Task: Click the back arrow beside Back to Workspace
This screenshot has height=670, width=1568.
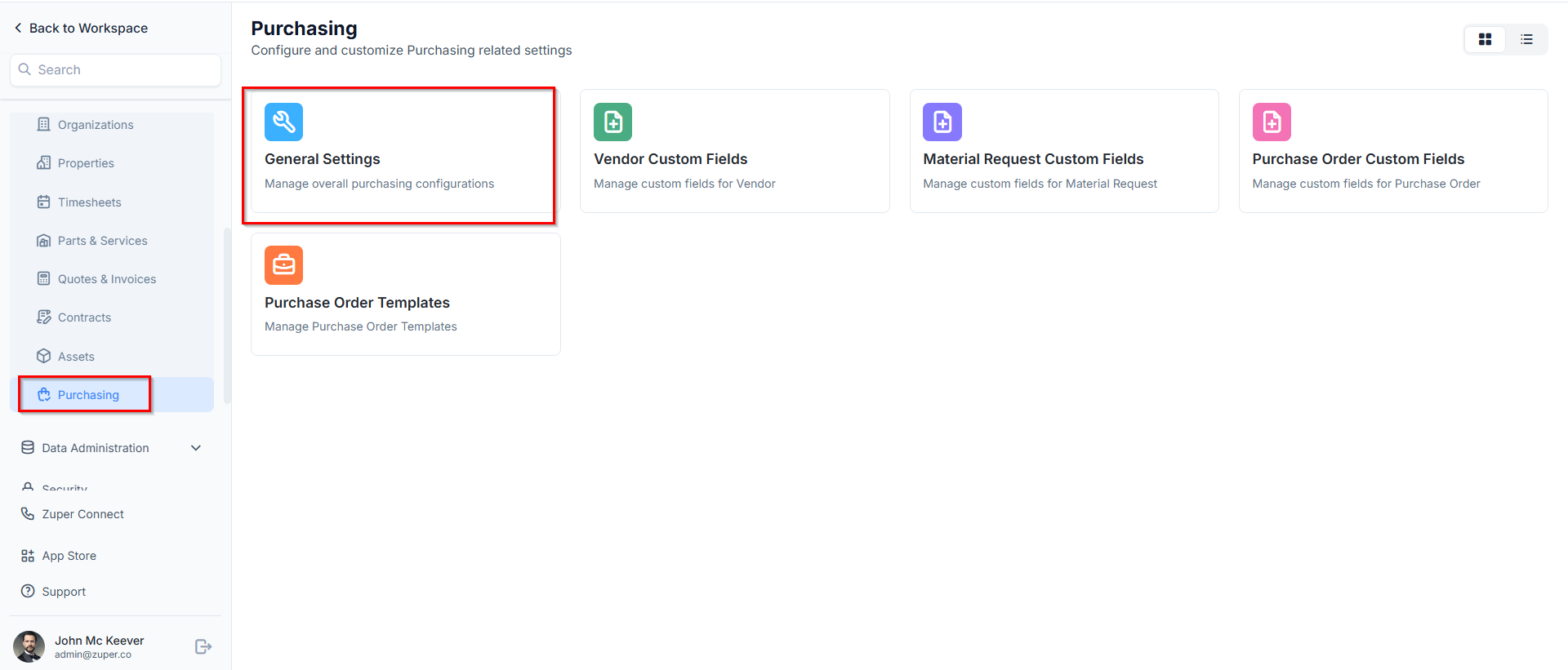Action: [x=18, y=28]
